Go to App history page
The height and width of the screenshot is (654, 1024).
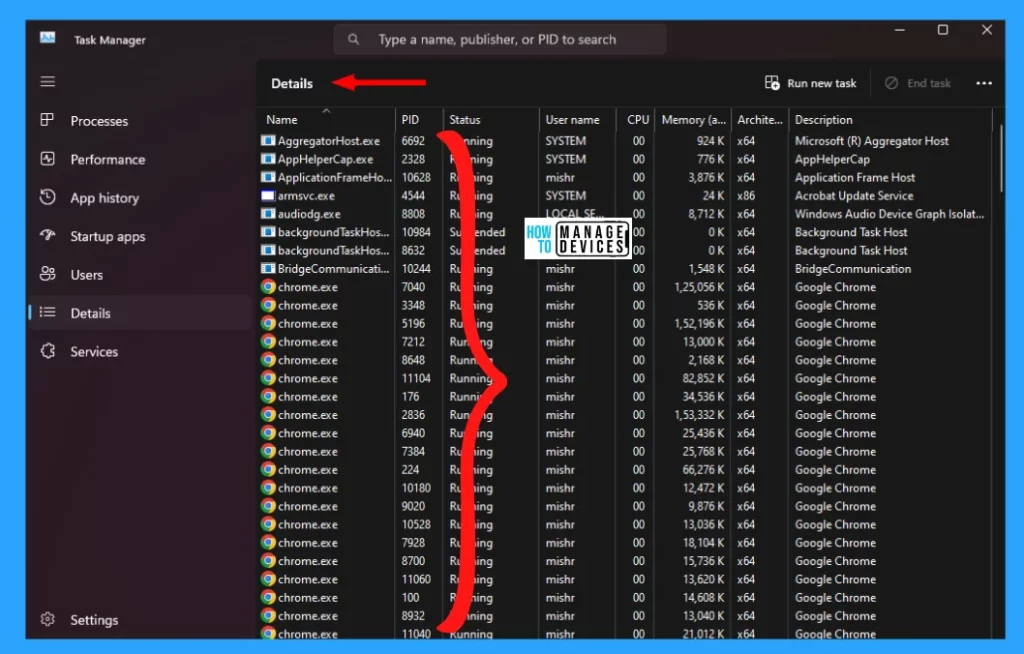(x=140, y=198)
